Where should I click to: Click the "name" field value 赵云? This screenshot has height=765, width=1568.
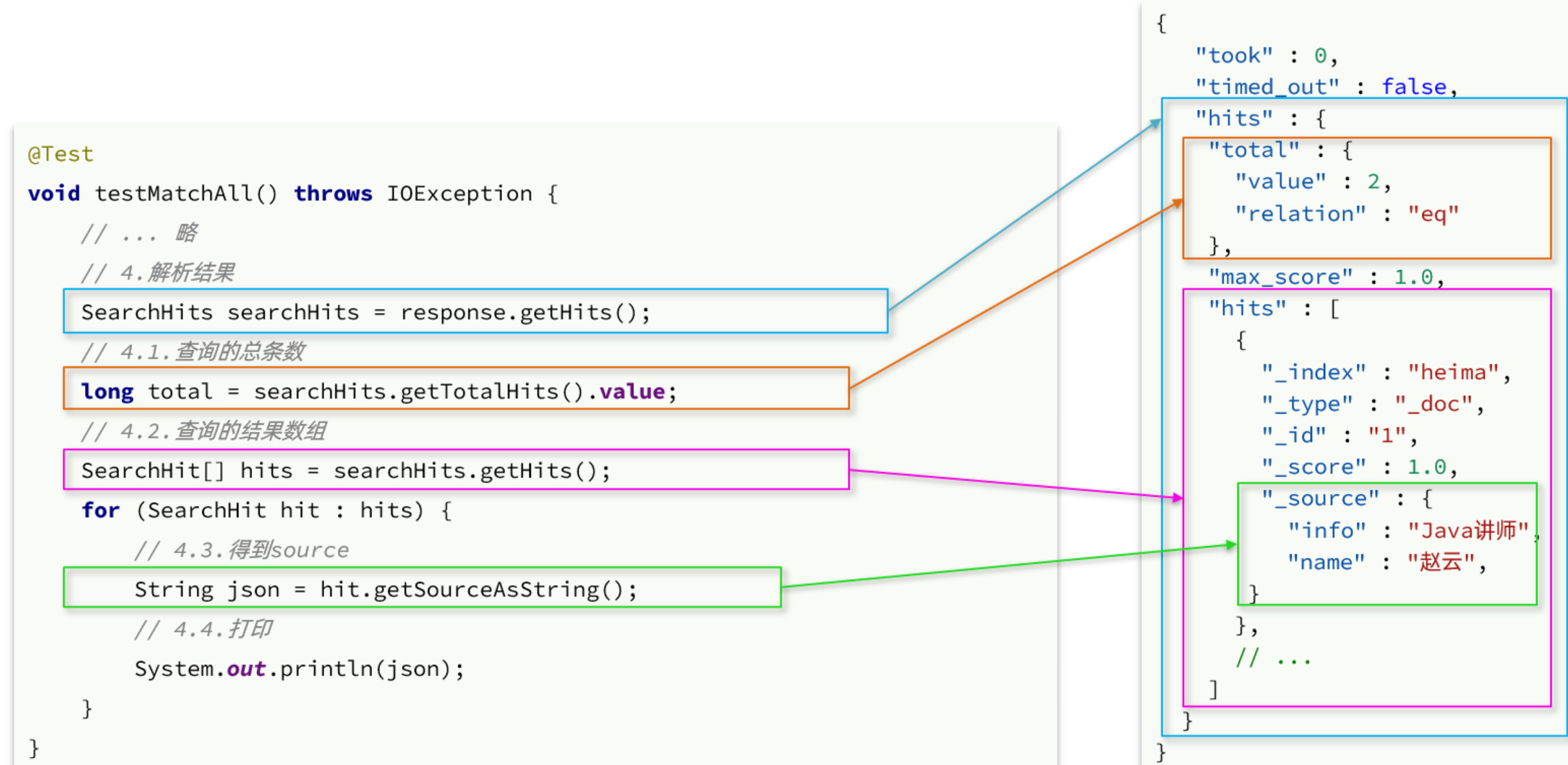(x=1441, y=562)
